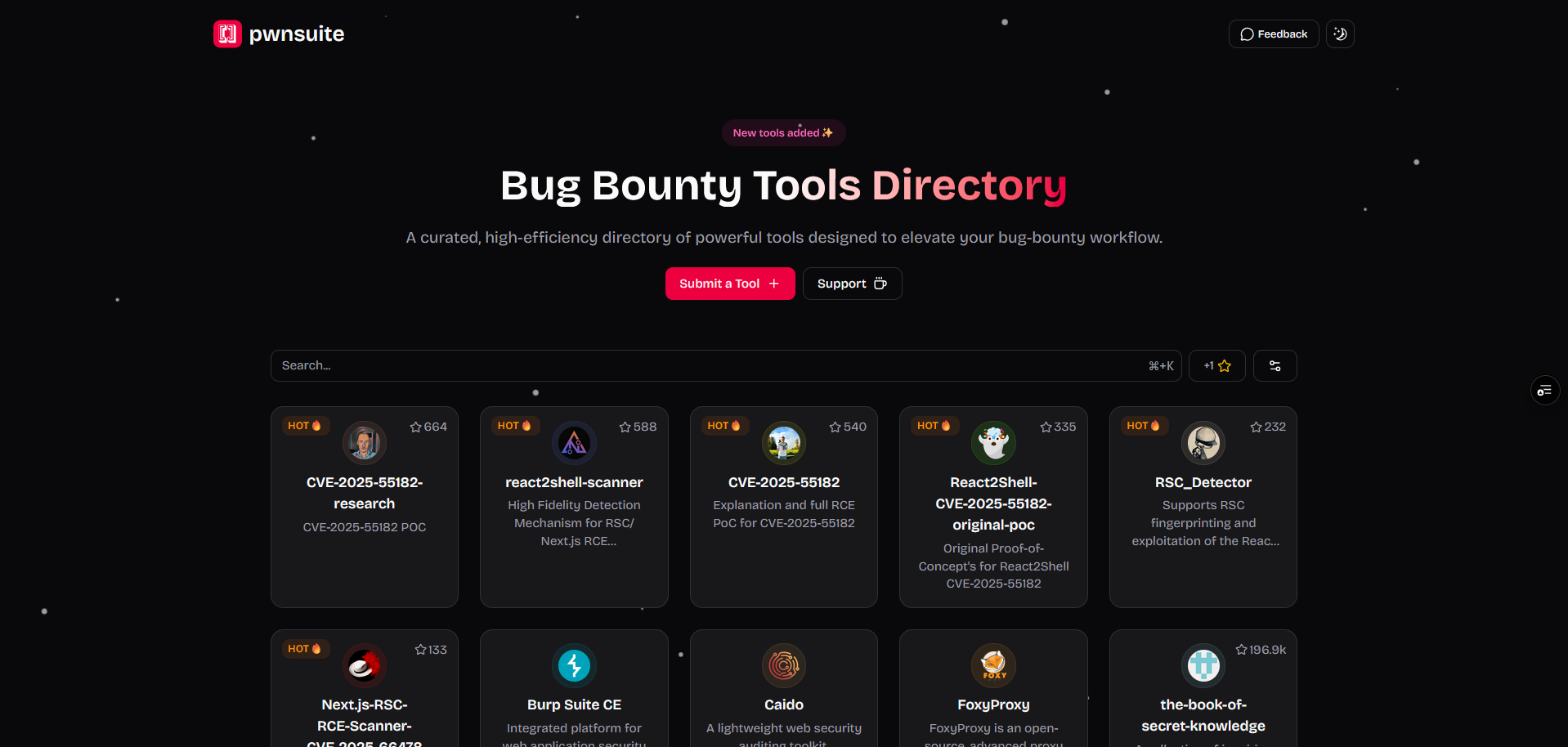Click the react2shell-scanner avatar icon

click(x=574, y=443)
